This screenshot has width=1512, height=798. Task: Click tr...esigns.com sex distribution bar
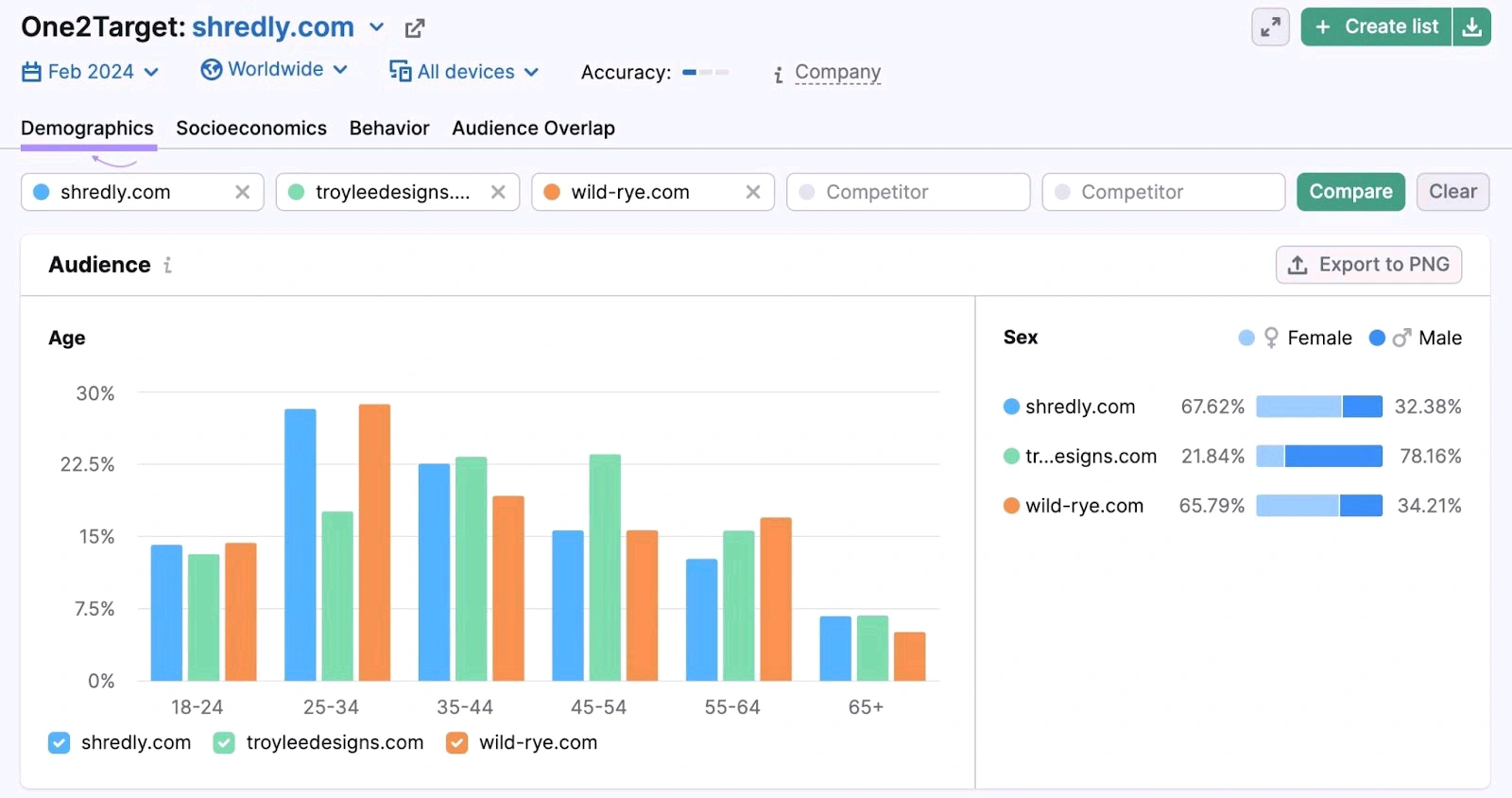pyautogui.click(x=1319, y=457)
